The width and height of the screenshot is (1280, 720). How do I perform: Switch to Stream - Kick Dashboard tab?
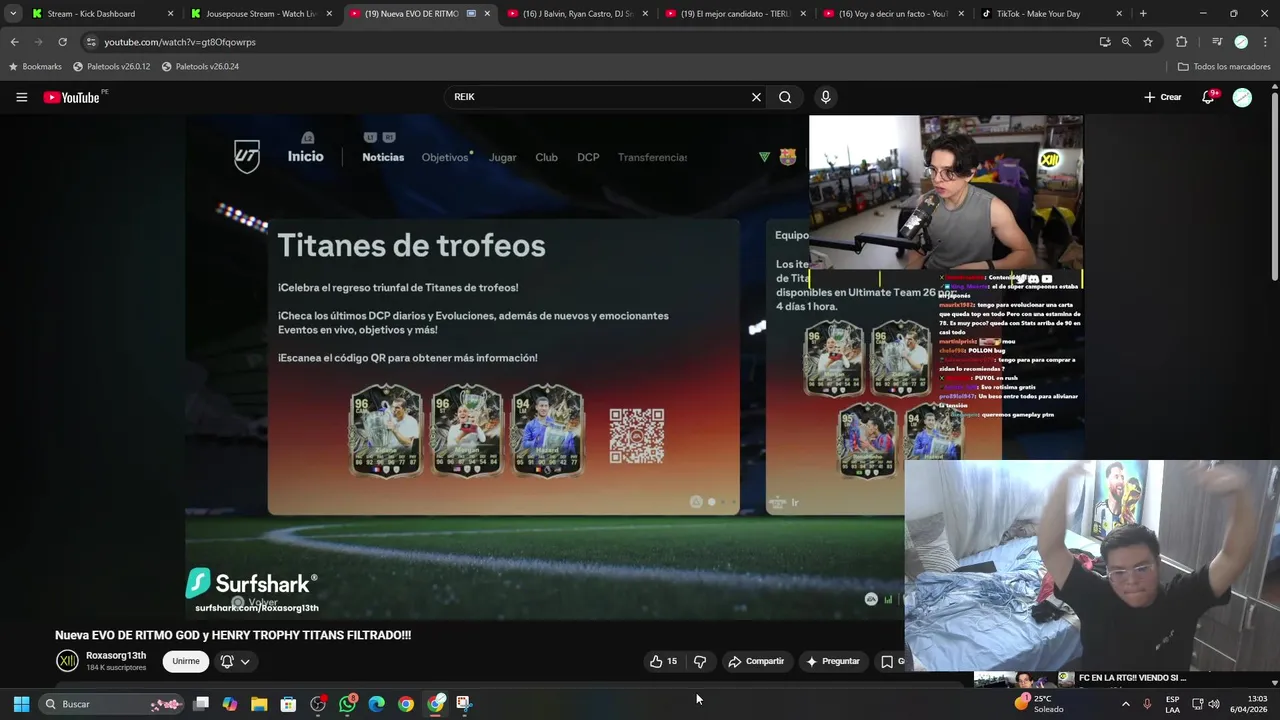click(101, 14)
